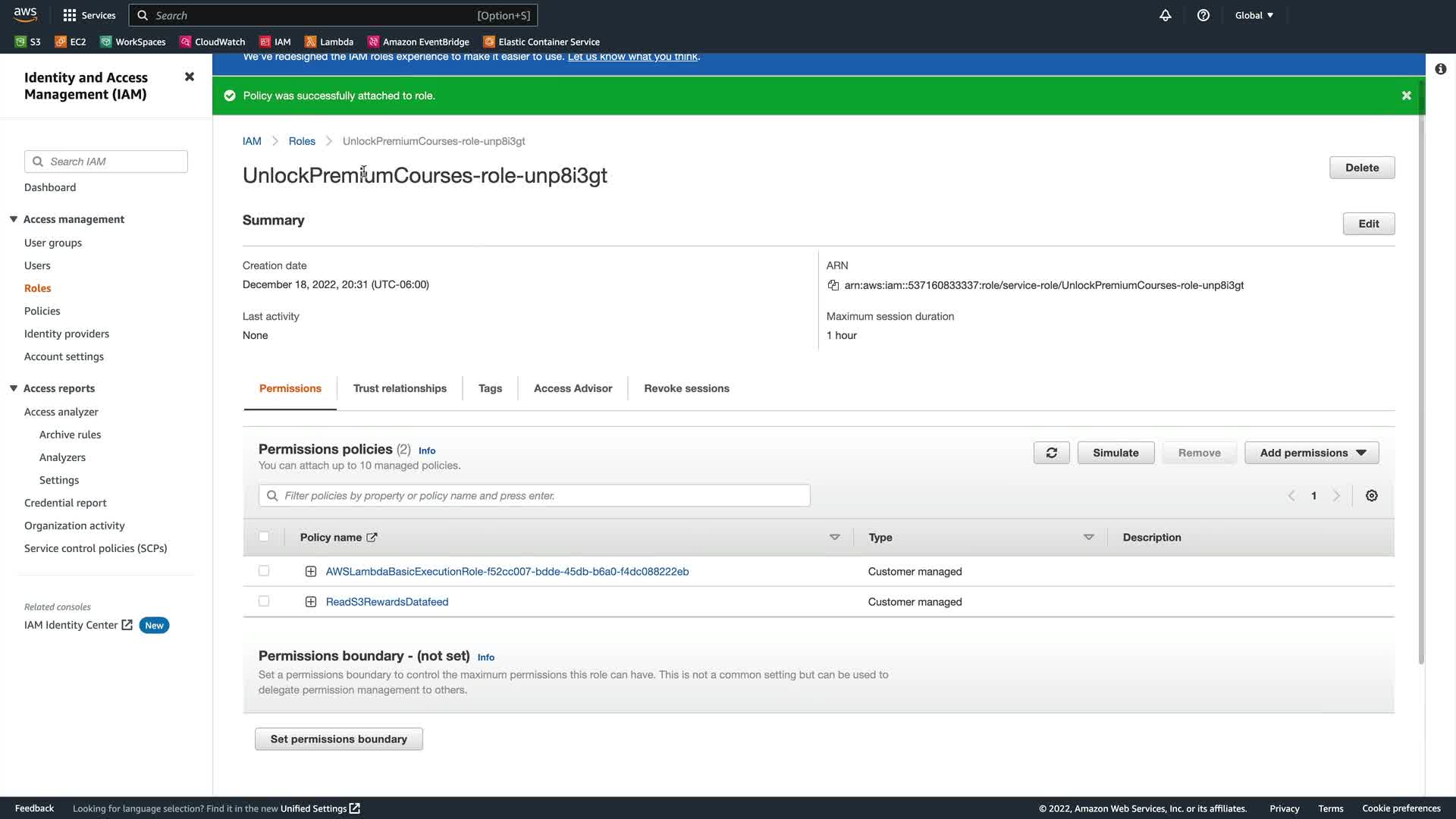Toggle the select-all policies checkbox
Image resolution: width=1456 pixels, height=819 pixels.
point(264,537)
